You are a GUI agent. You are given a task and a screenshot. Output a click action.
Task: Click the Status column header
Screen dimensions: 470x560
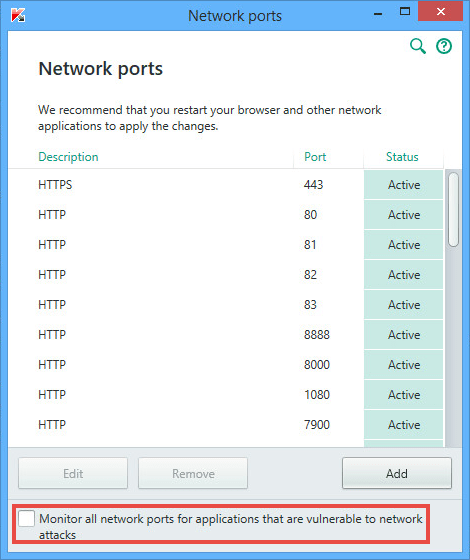[x=402, y=157]
